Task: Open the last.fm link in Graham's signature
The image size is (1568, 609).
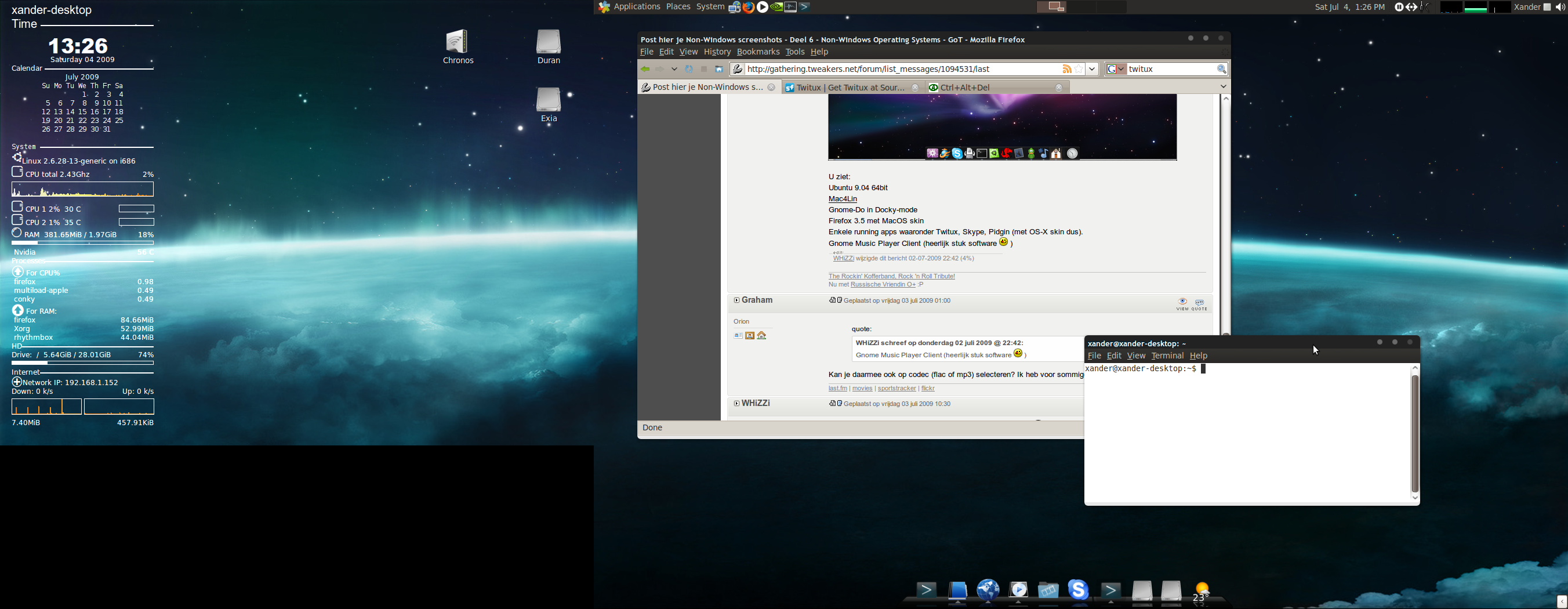Action: [x=837, y=389]
